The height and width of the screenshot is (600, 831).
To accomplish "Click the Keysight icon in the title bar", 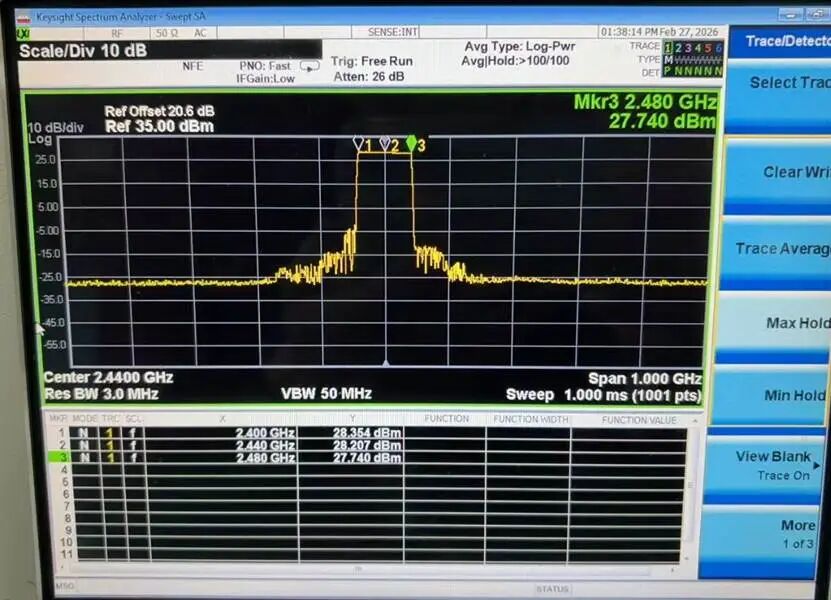I will (23, 19).
